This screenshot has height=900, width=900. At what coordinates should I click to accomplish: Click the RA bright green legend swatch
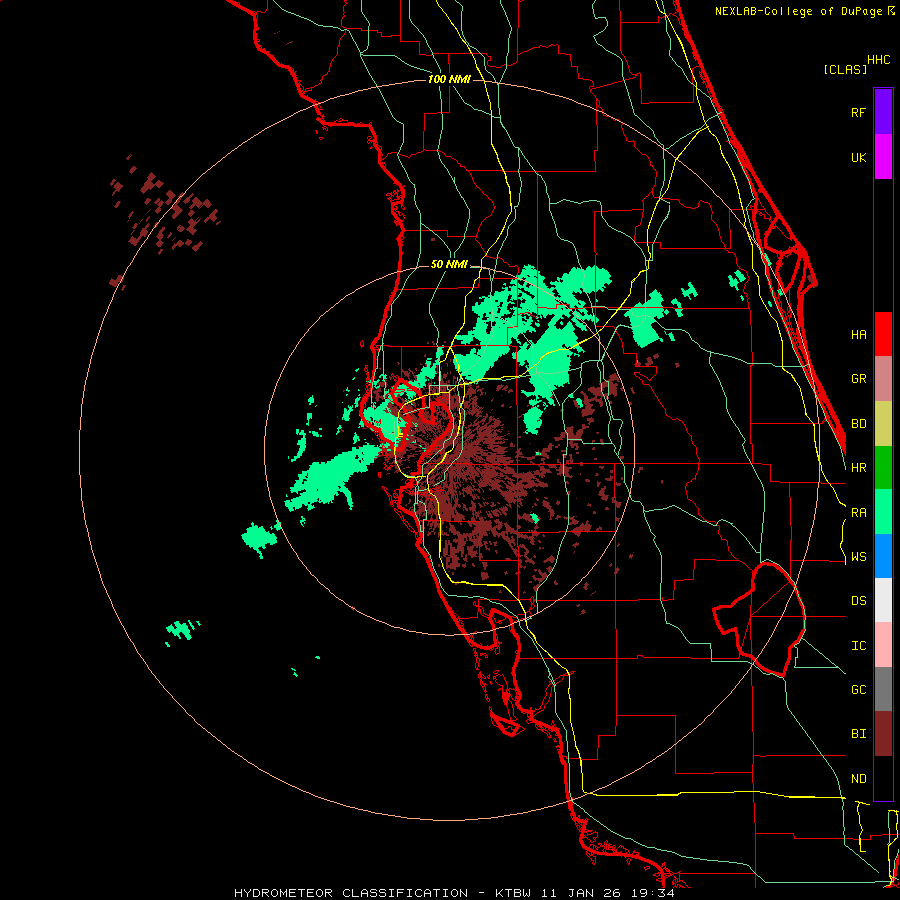[x=883, y=512]
